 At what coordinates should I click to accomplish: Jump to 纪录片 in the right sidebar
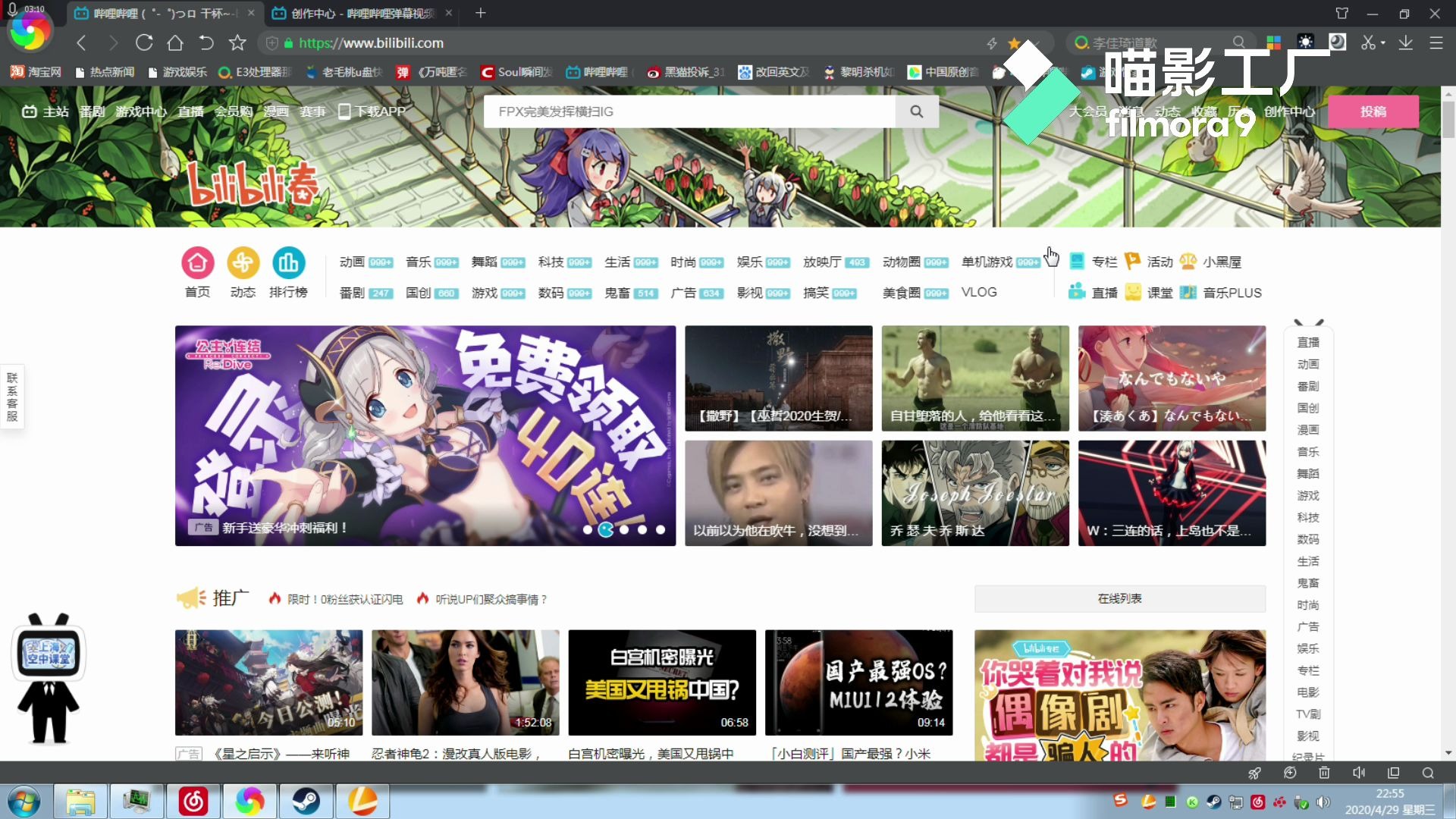pyautogui.click(x=1308, y=756)
